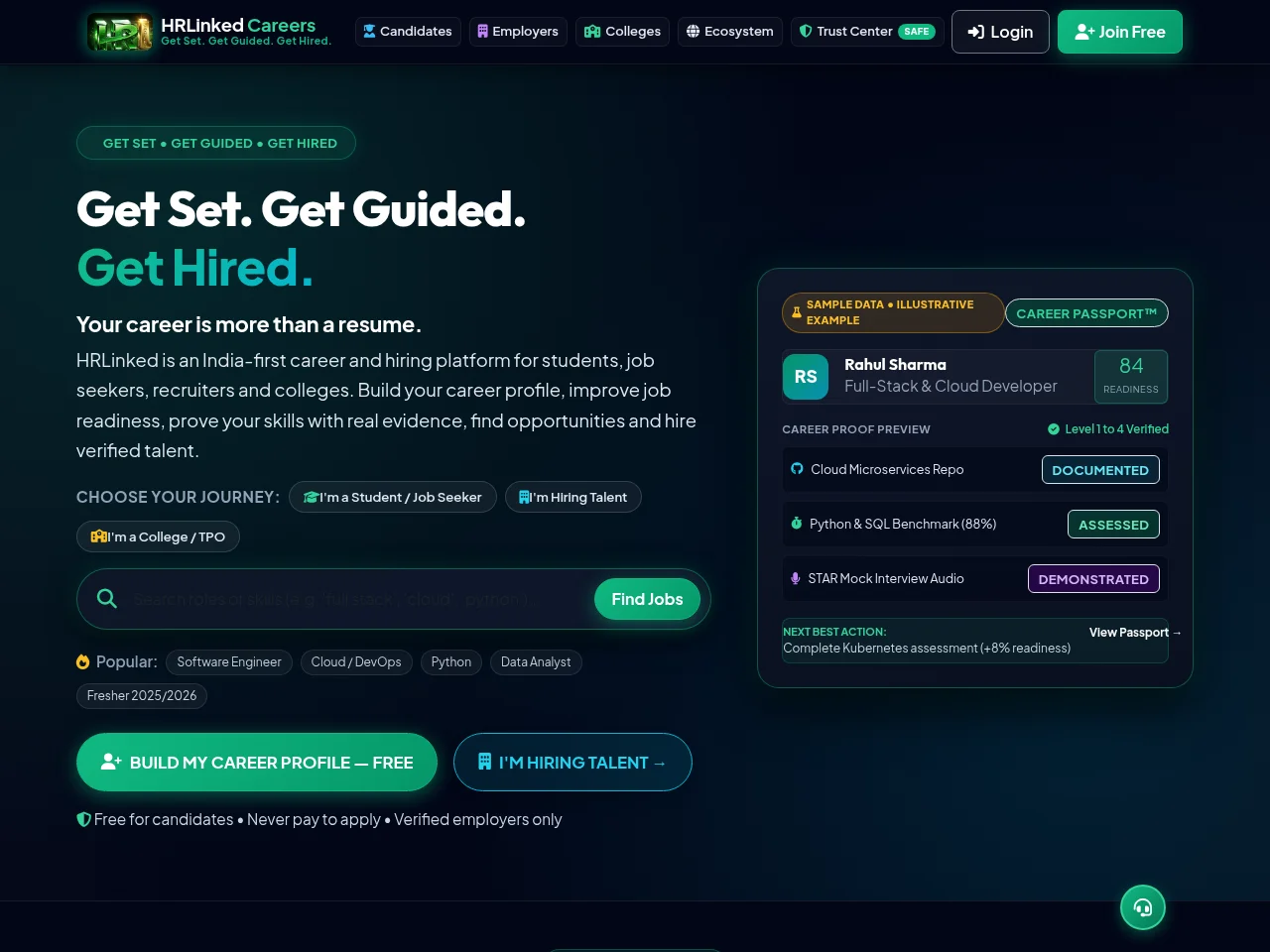The width and height of the screenshot is (1270, 952).
Task: Choose the I'm Hiring Talent journey chip
Action: pyautogui.click(x=573, y=497)
